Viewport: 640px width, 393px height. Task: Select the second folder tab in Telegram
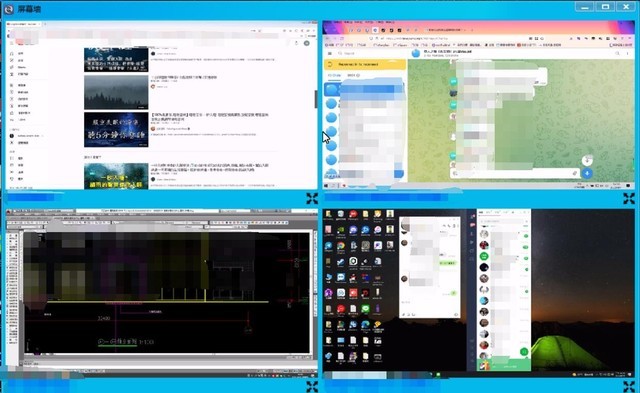pyautogui.click(x=353, y=75)
